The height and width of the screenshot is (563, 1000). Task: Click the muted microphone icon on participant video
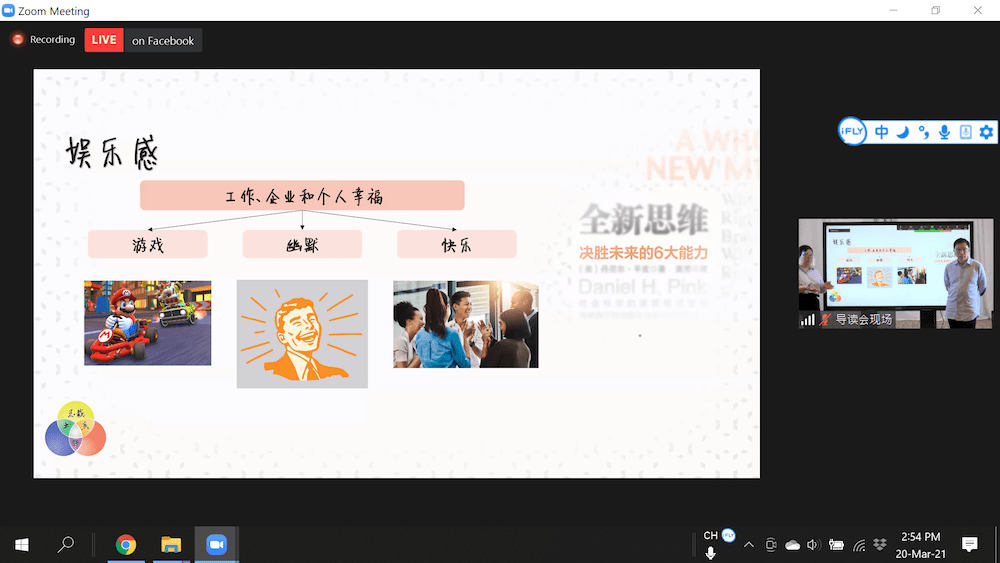(825, 320)
